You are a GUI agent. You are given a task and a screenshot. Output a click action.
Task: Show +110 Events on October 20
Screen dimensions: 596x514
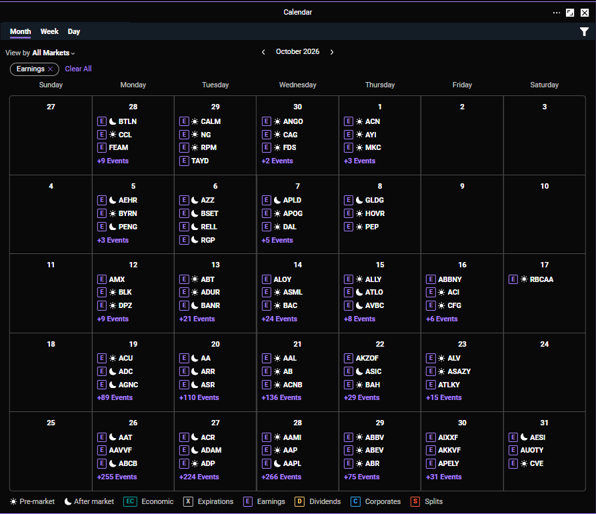[x=199, y=398]
